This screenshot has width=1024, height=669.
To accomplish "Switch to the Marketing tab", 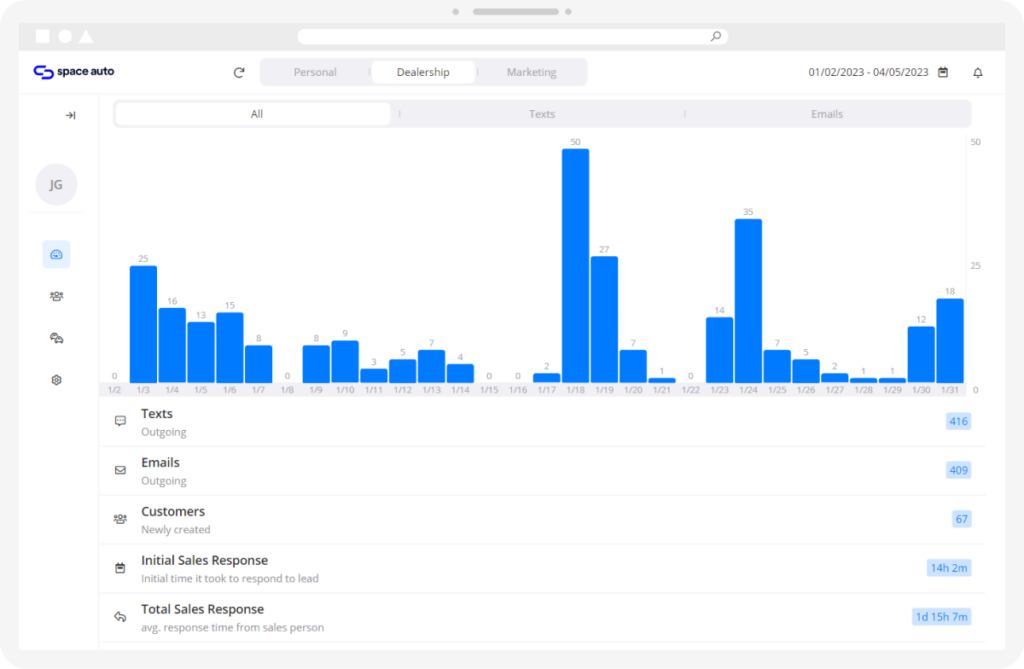I will point(532,73).
